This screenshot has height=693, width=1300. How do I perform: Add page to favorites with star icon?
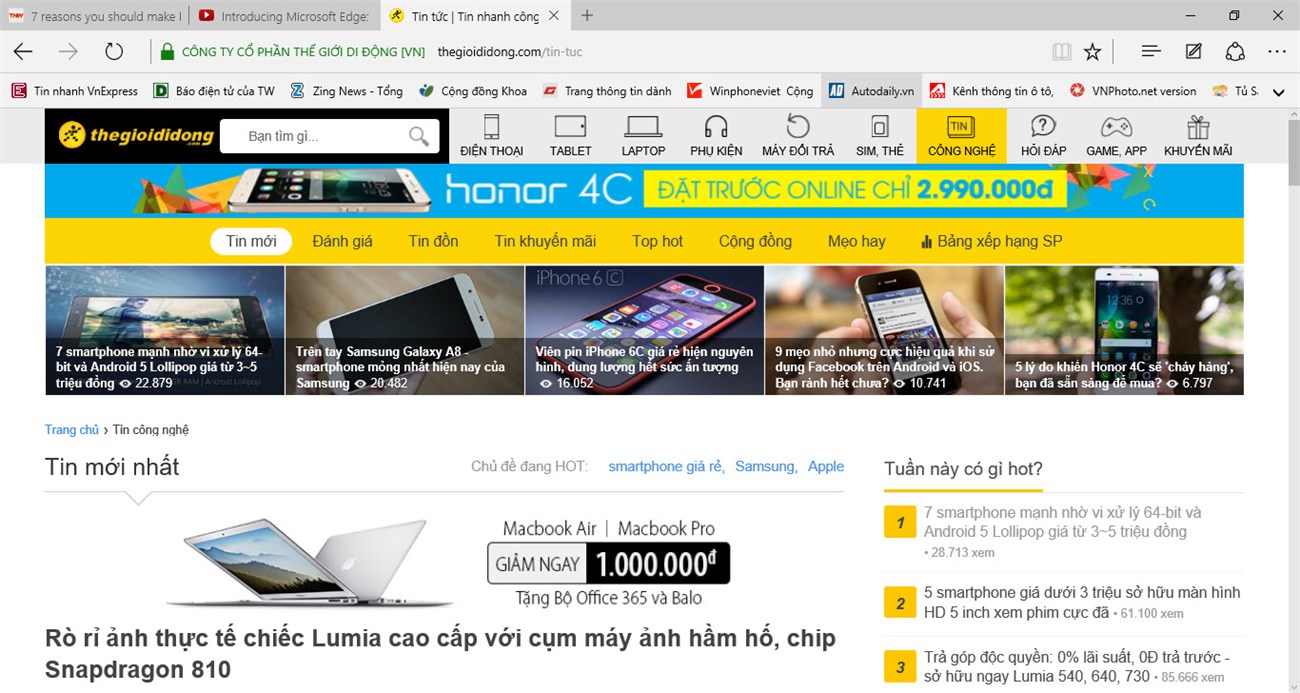1093,51
